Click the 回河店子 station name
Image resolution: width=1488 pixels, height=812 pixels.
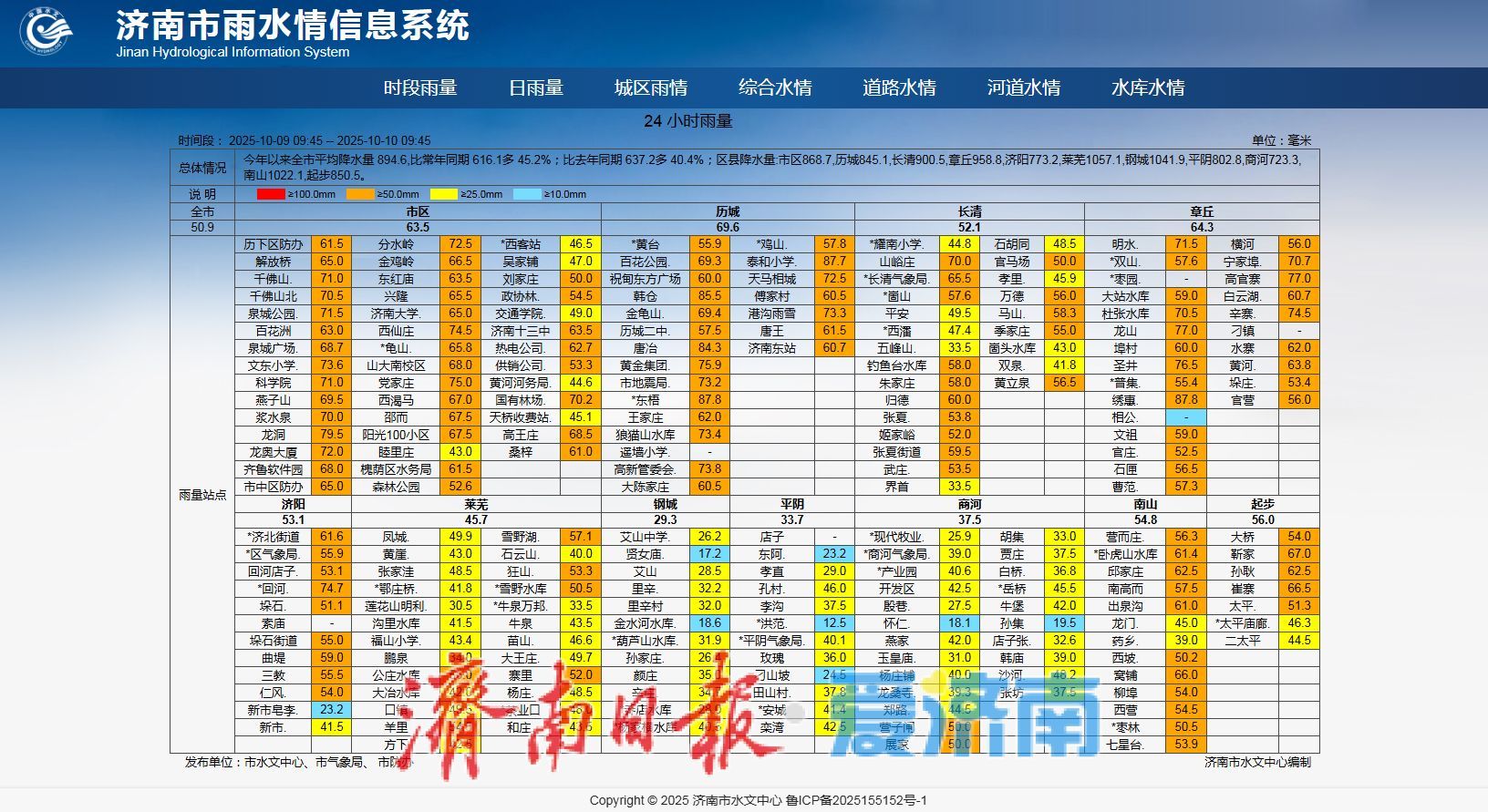pyautogui.click(x=274, y=571)
